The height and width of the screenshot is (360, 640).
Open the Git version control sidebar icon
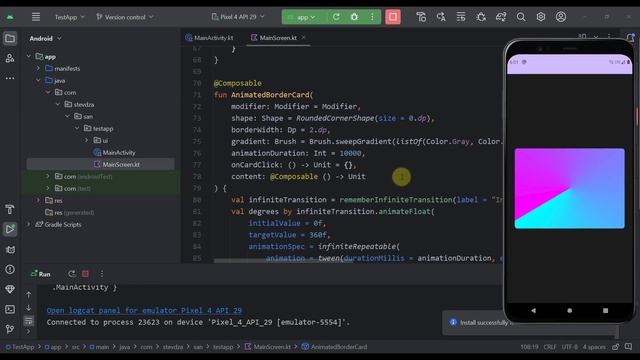pos(10,329)
